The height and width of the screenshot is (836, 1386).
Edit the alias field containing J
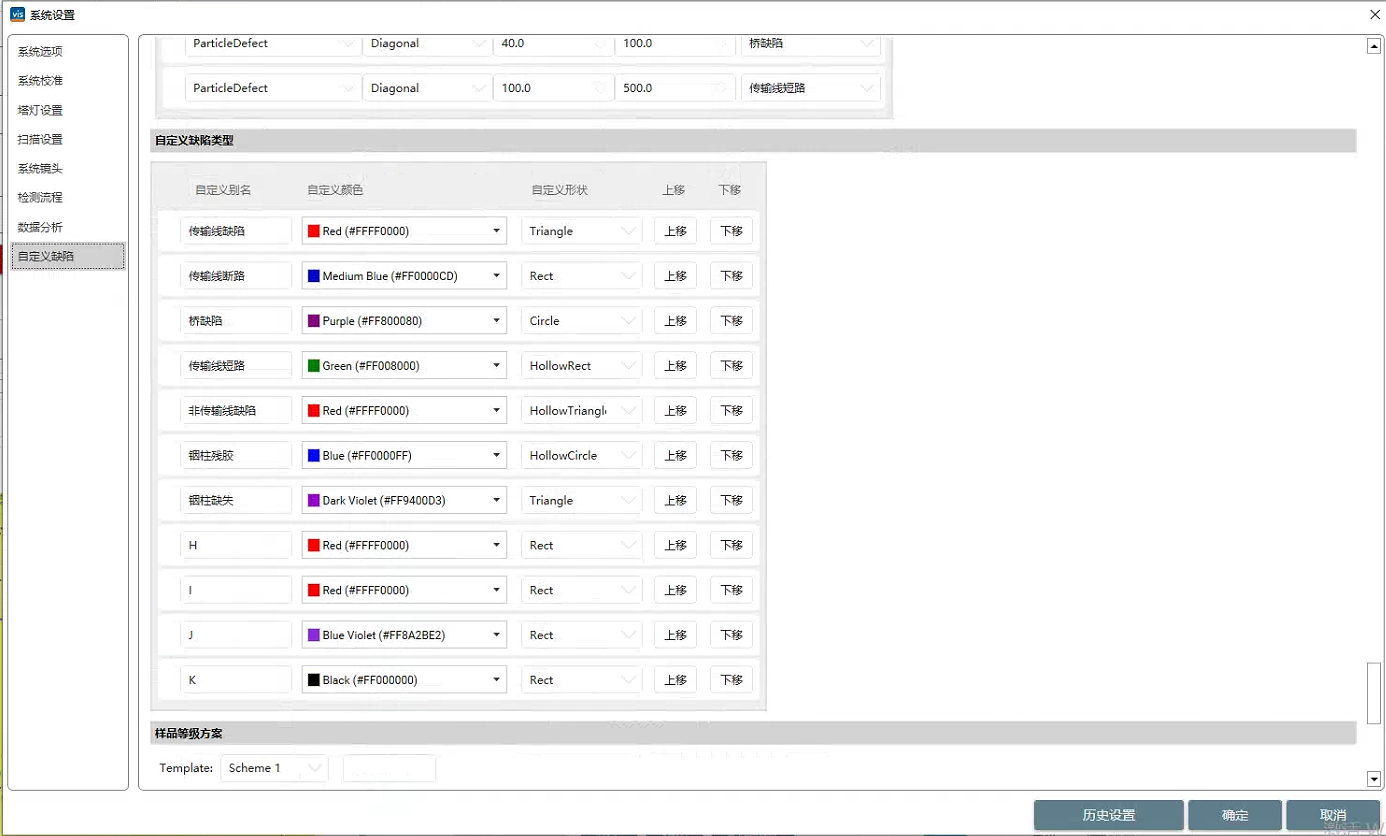236,635
